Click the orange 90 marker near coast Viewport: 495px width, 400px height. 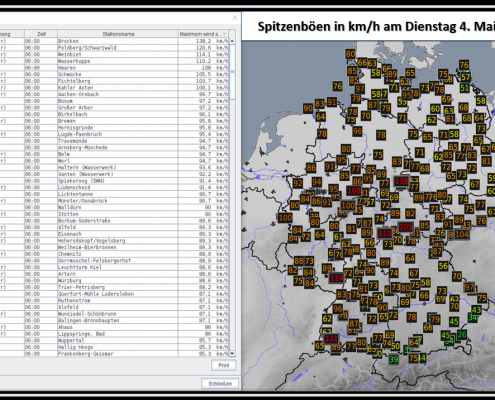[308, 108]
